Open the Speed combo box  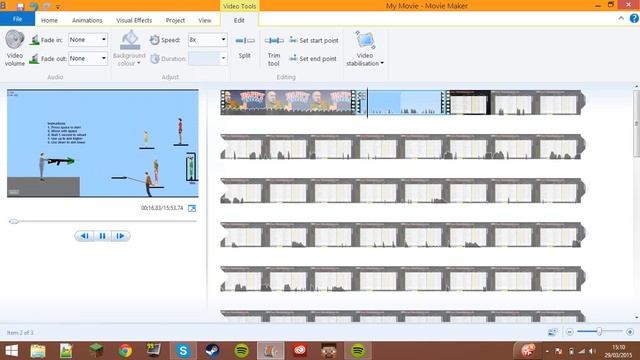(207, 40)
